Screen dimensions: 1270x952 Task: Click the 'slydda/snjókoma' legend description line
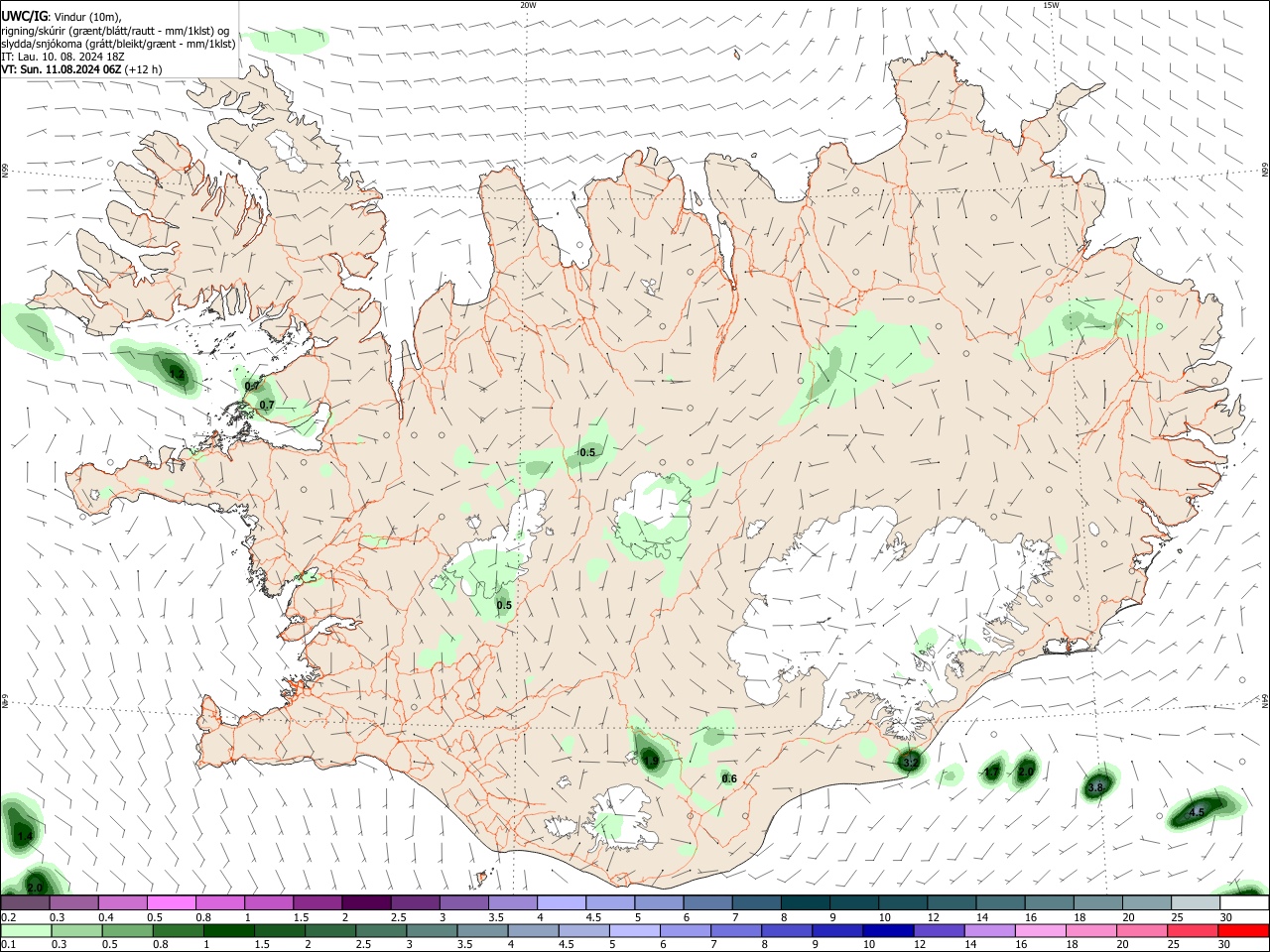click(x=118, y=44)
